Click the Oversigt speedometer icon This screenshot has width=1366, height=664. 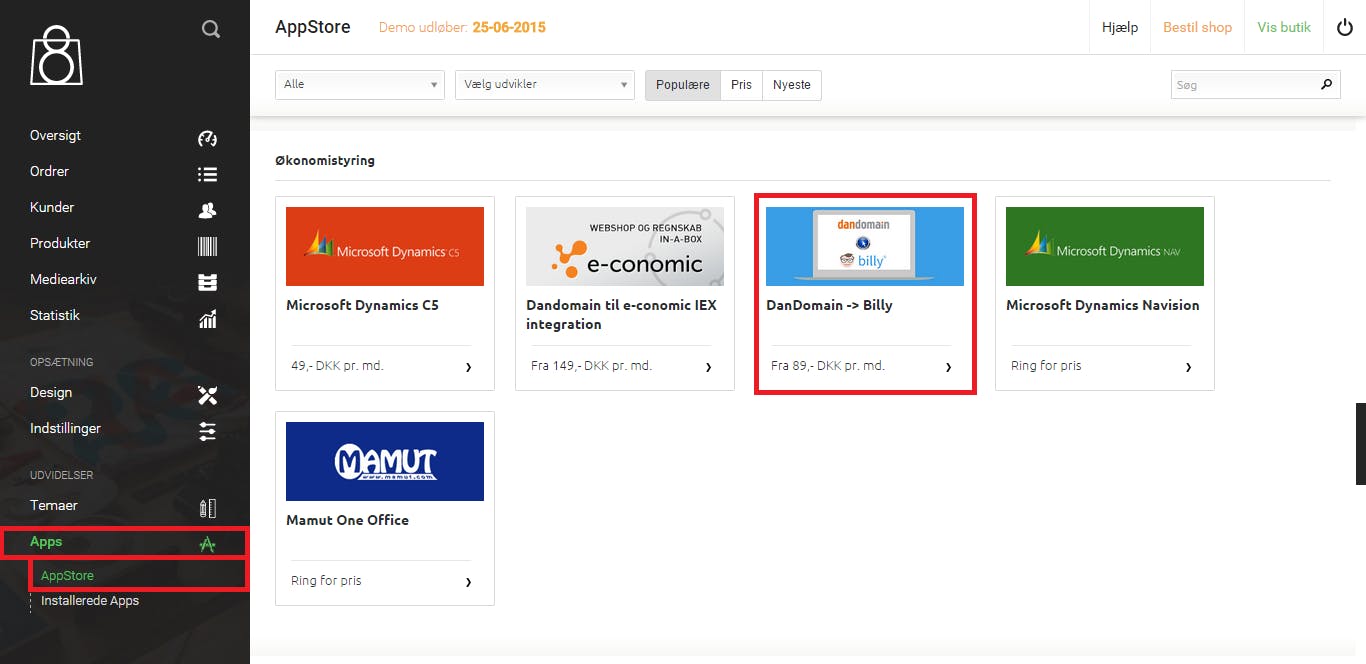click(207, 138)
